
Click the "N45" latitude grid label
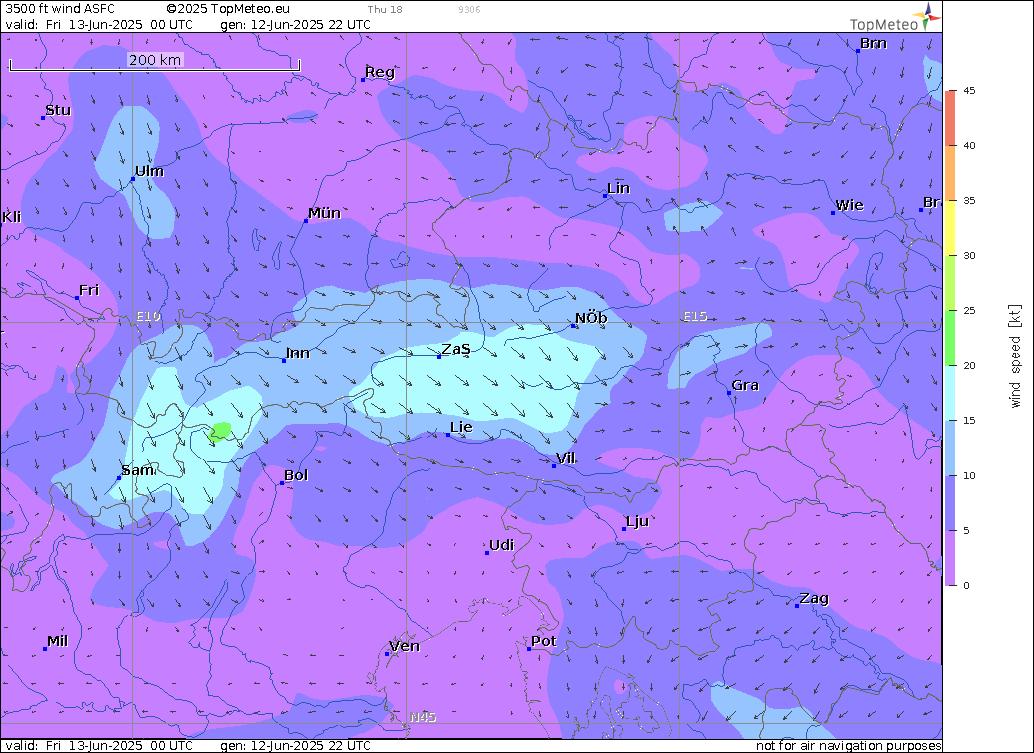423,717
